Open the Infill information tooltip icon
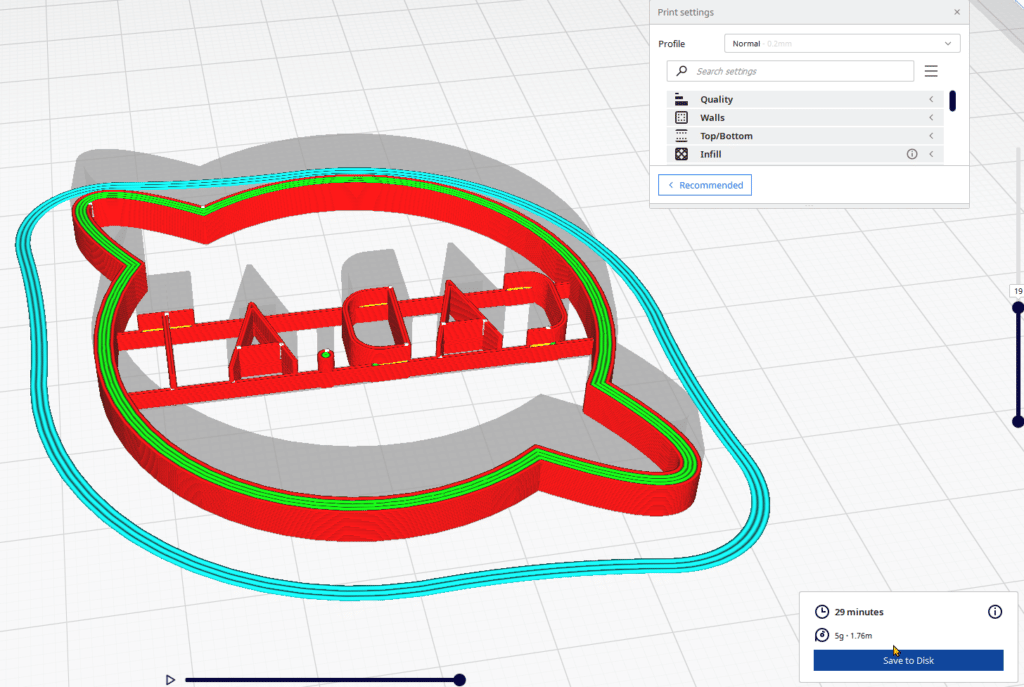 click(911, 154)
